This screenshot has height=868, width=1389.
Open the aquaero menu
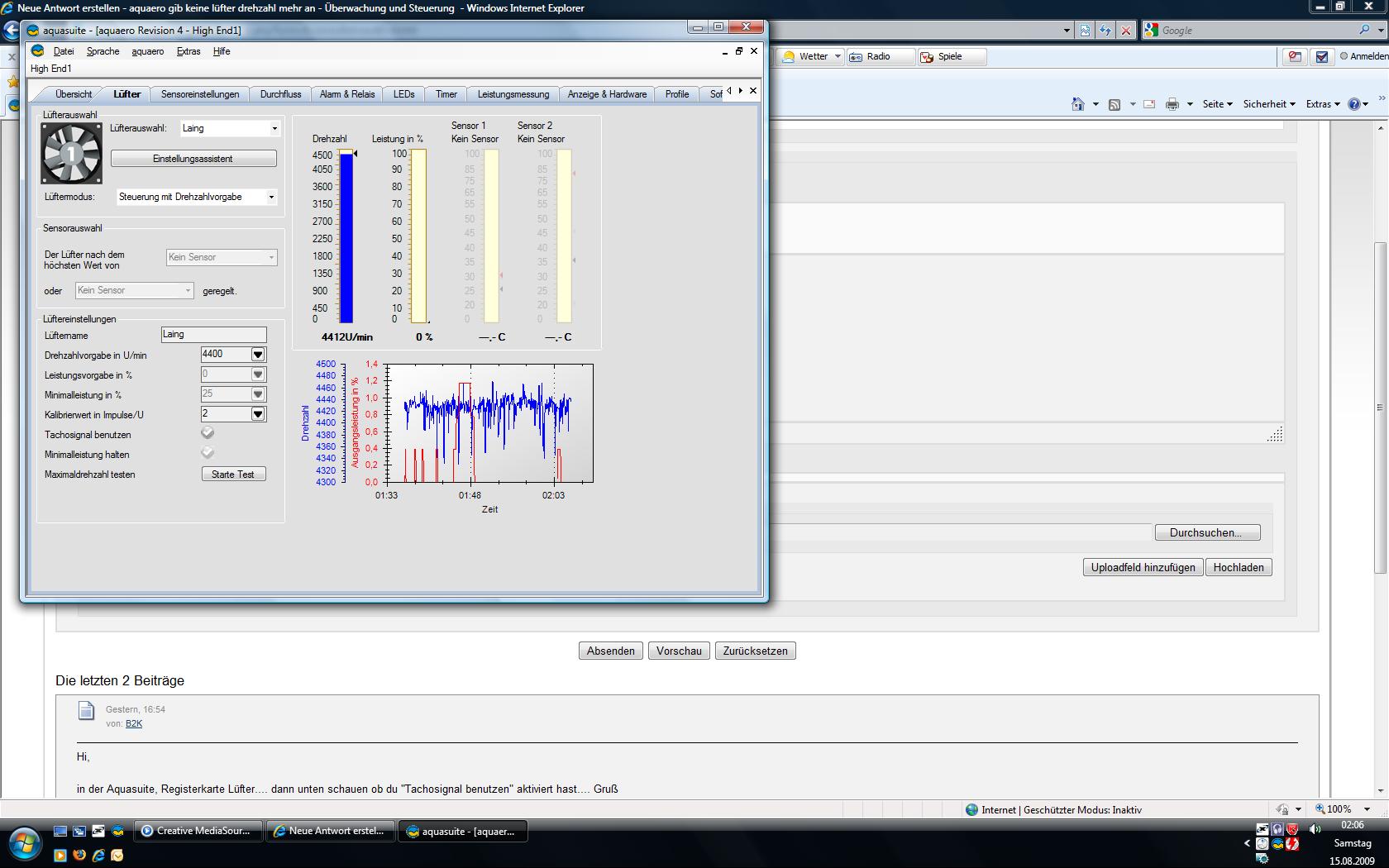pyautogui.click(x=147, y=51)
